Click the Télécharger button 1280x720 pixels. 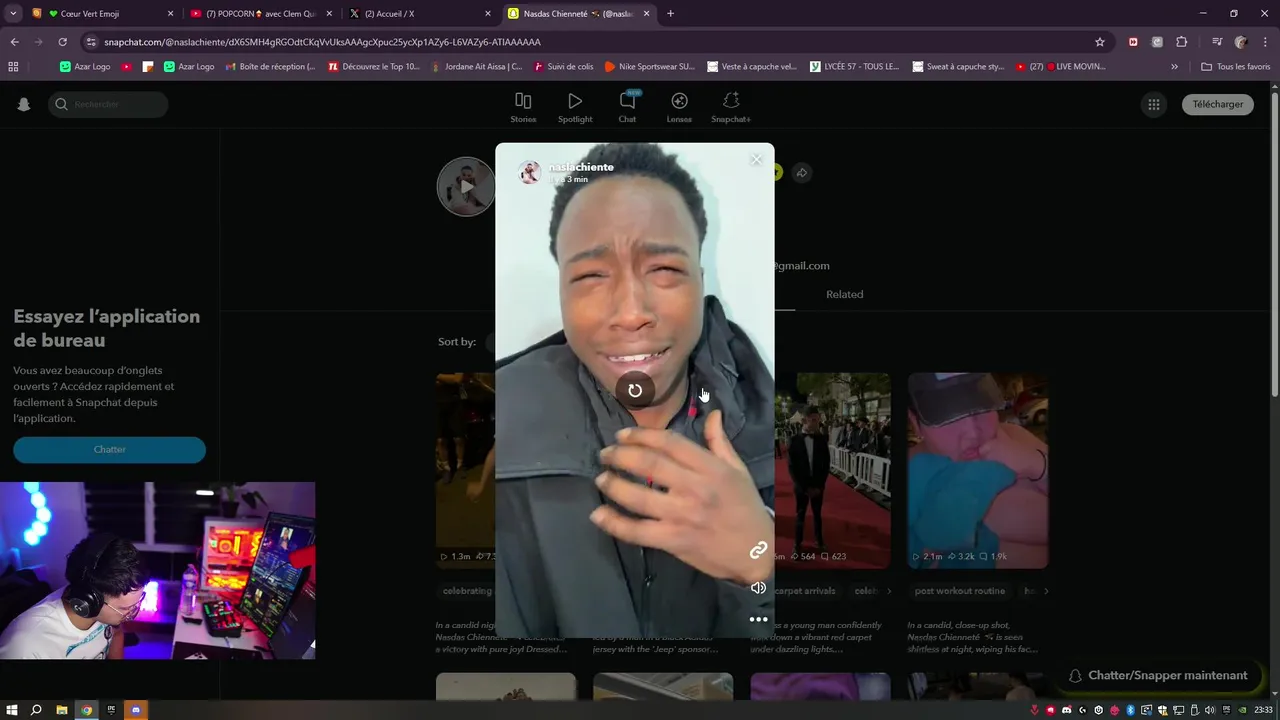[x=1217, y=104]
